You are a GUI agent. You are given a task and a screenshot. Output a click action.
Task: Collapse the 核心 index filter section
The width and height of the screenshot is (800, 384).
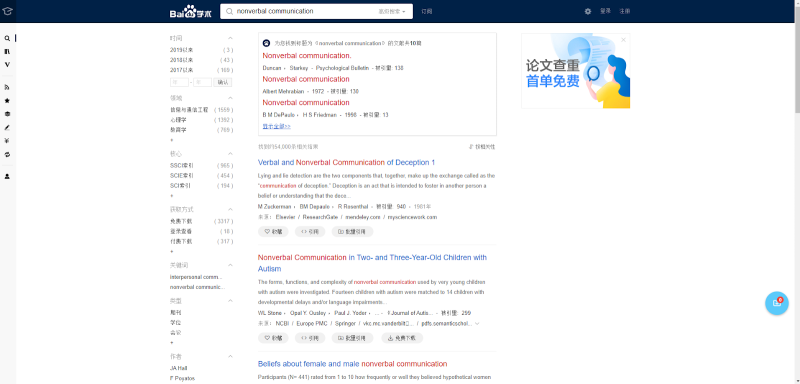click(230, 153)
